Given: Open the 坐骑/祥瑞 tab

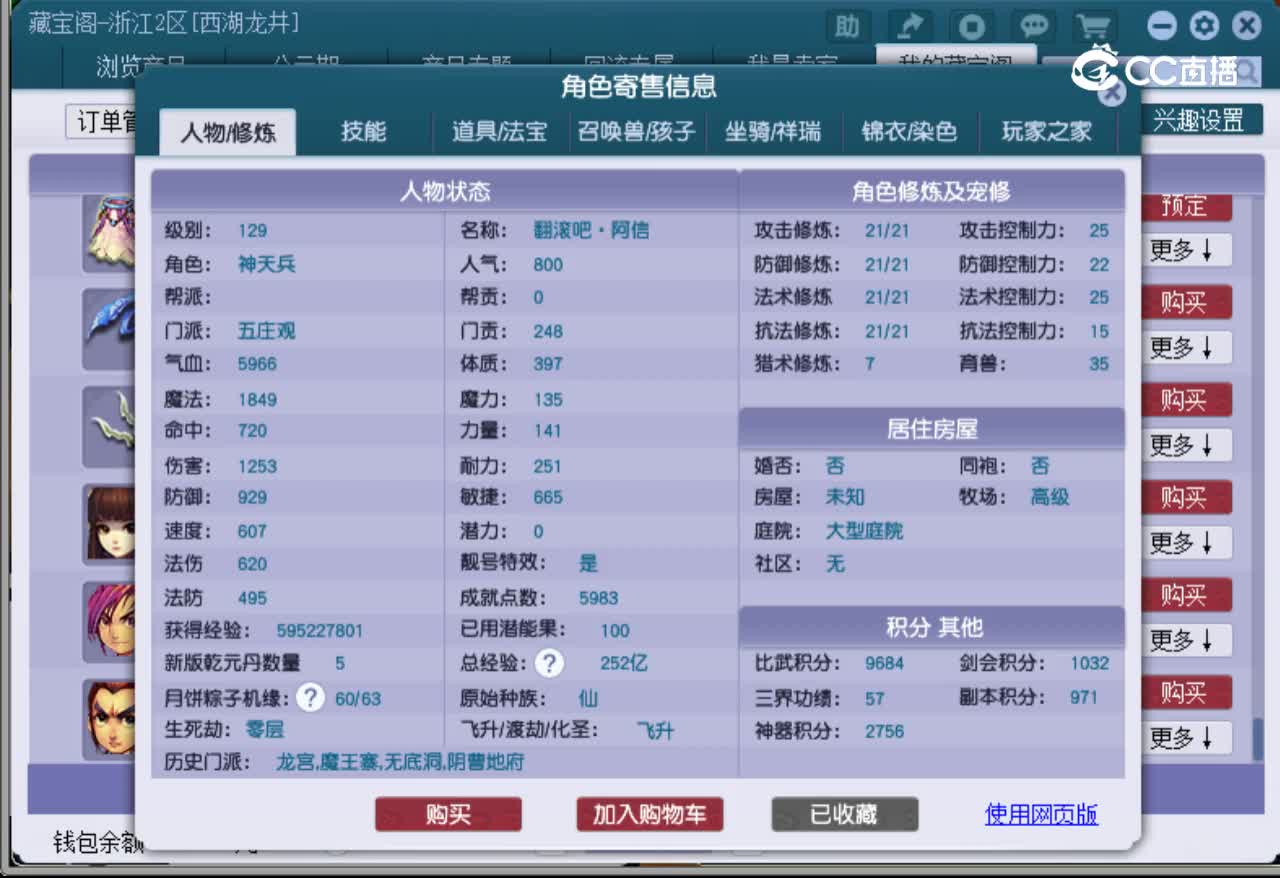Looking at the screenshot, I should pos(775,131).
